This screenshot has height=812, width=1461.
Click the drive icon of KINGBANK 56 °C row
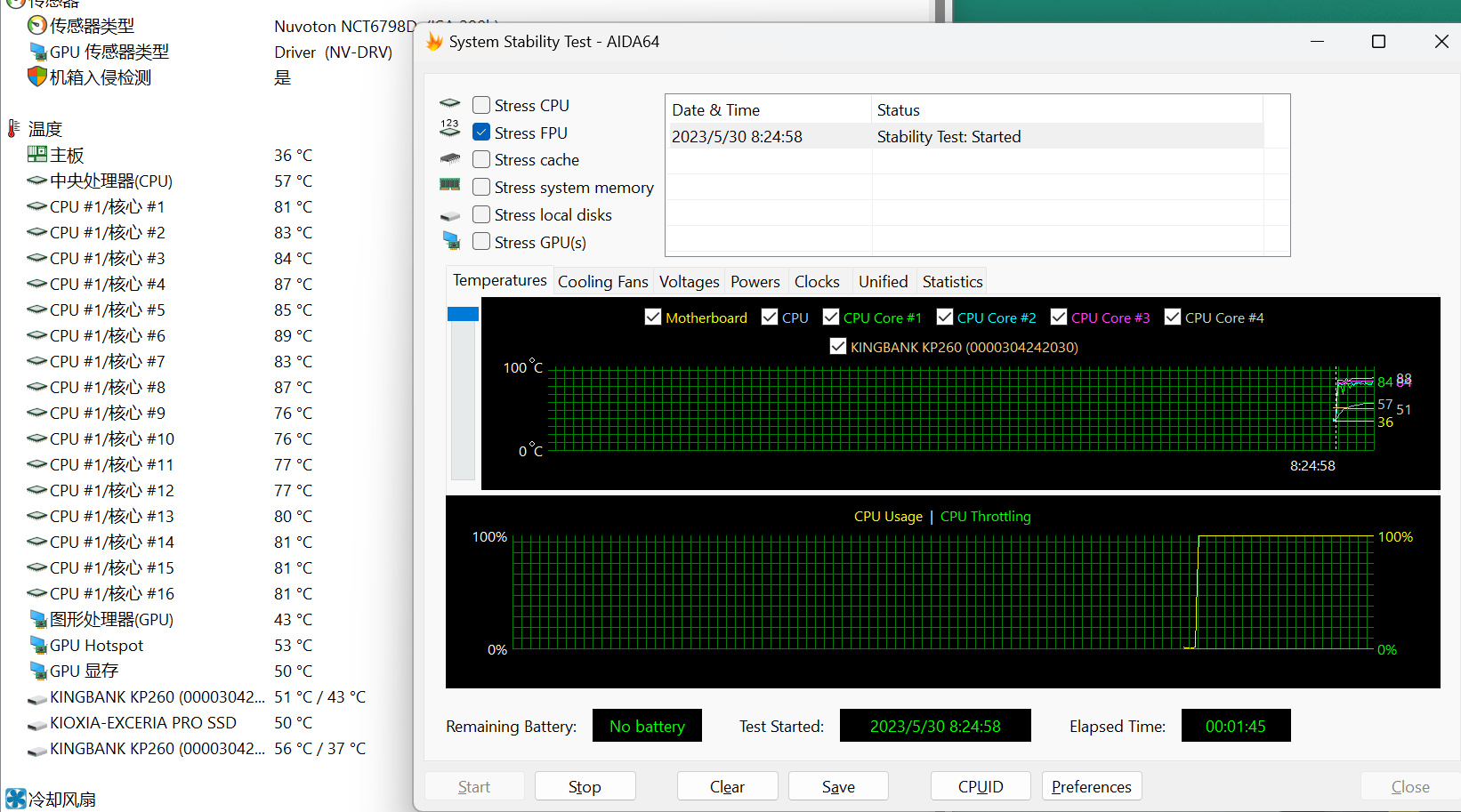click(37, 751)
